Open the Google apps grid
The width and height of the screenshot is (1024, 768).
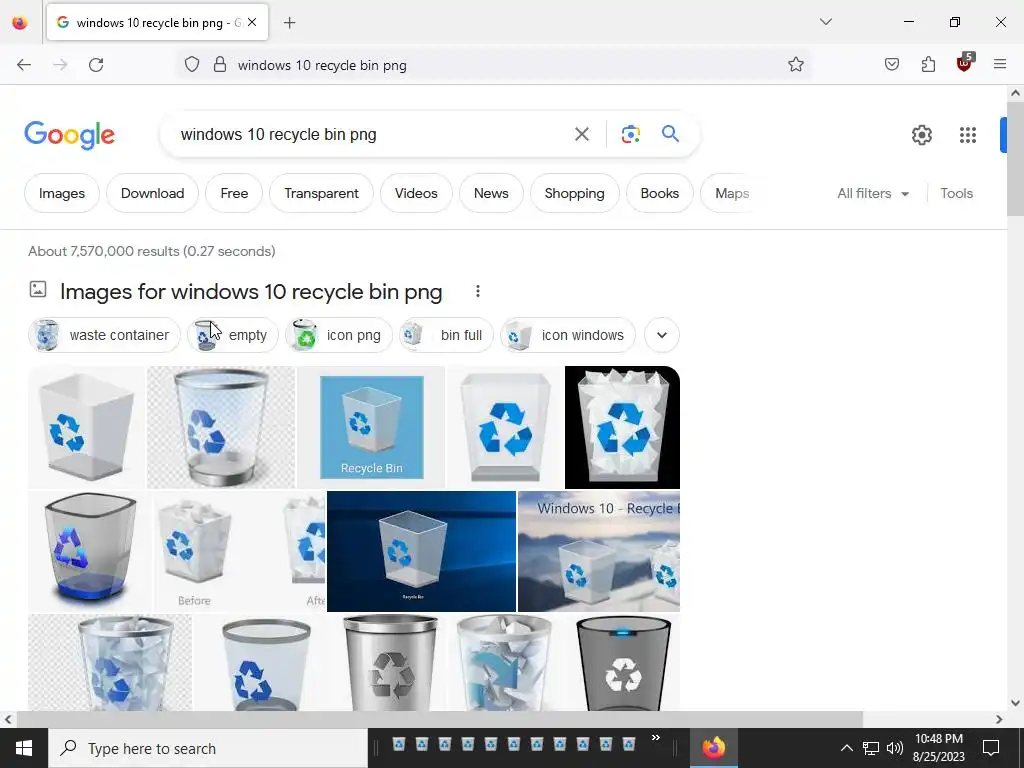[x=968, y=135]
